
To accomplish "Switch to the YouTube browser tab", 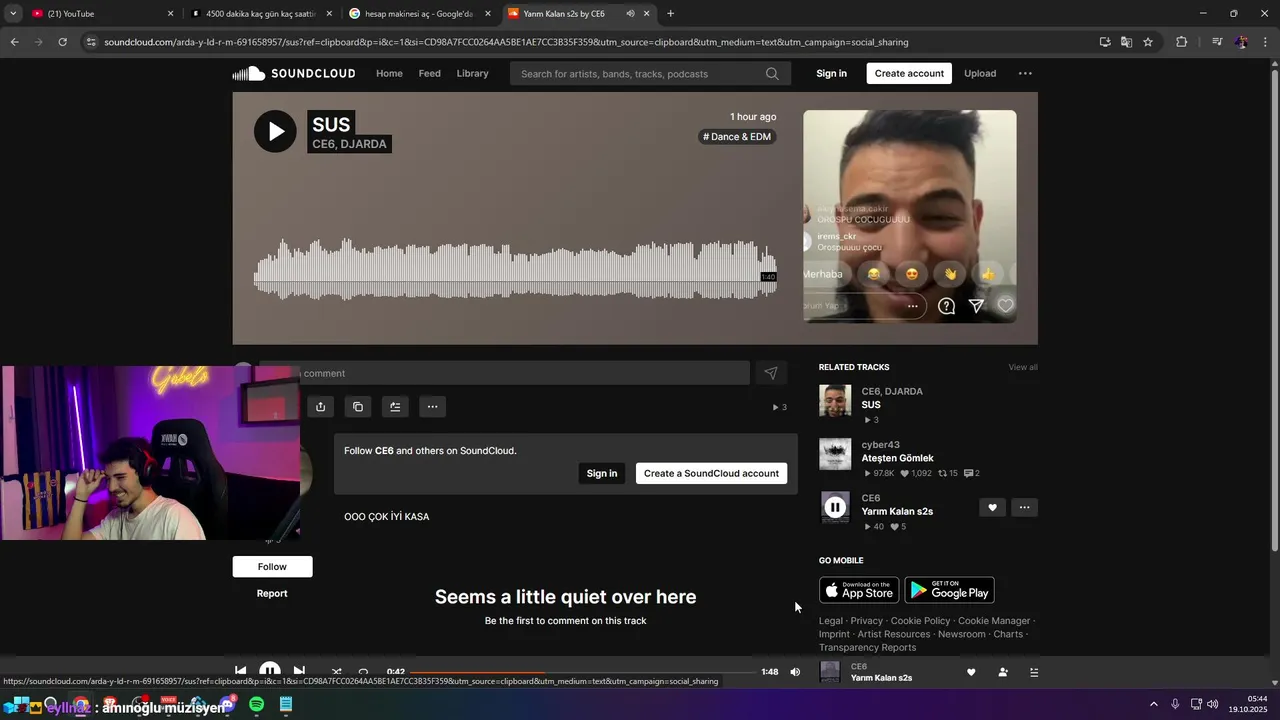I will 100,14.
